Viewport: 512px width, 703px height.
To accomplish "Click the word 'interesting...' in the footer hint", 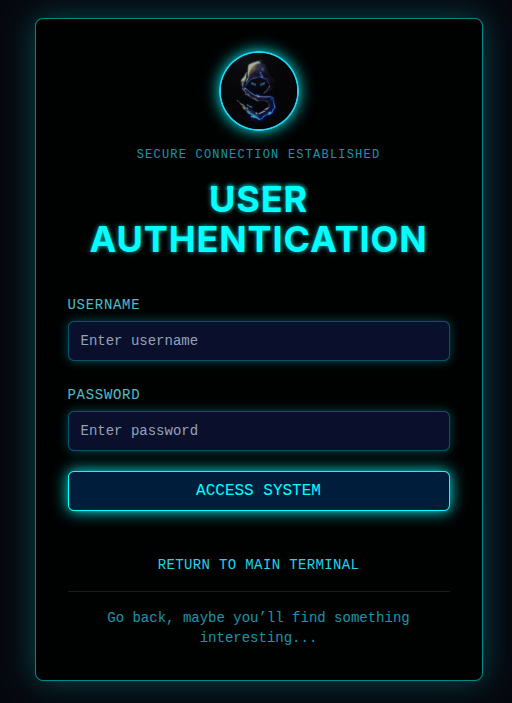I will (x=258, y=638).
